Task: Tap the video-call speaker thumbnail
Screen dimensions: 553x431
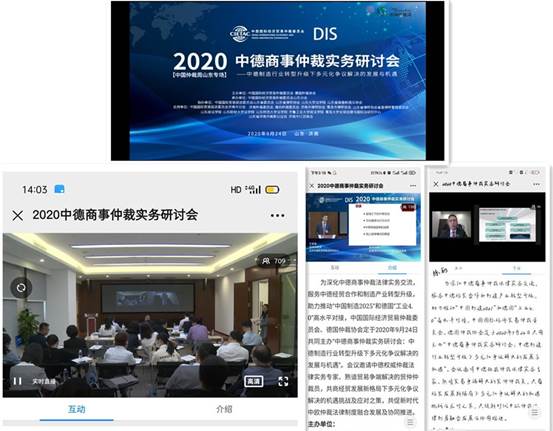Action: [451, 225]
